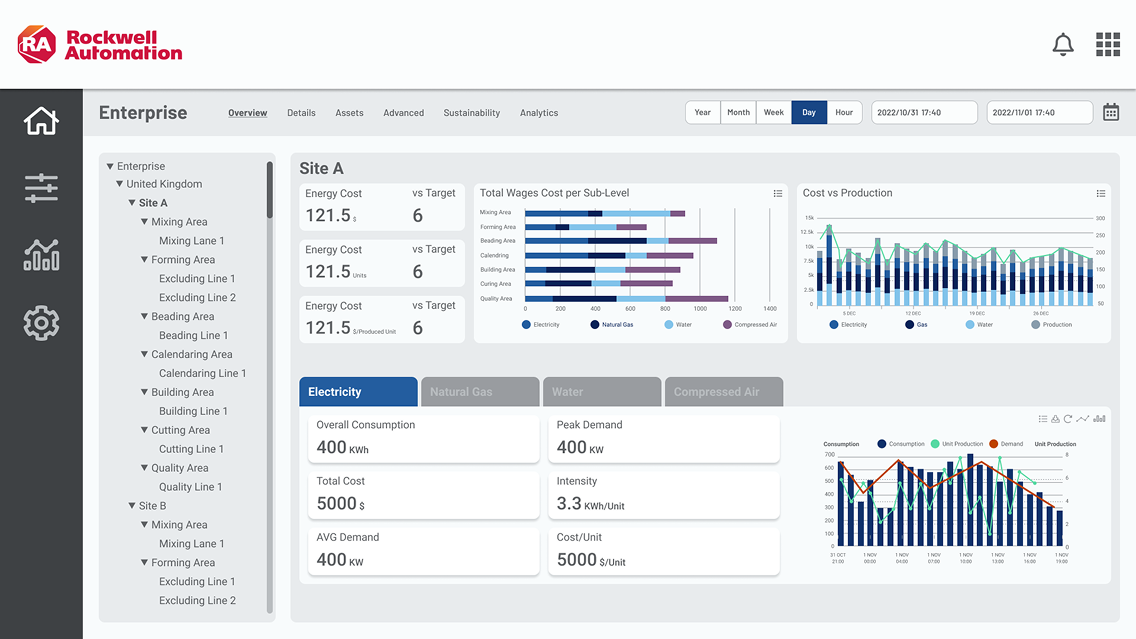
Task: Select the Month time range
Action: pos(738,112)
